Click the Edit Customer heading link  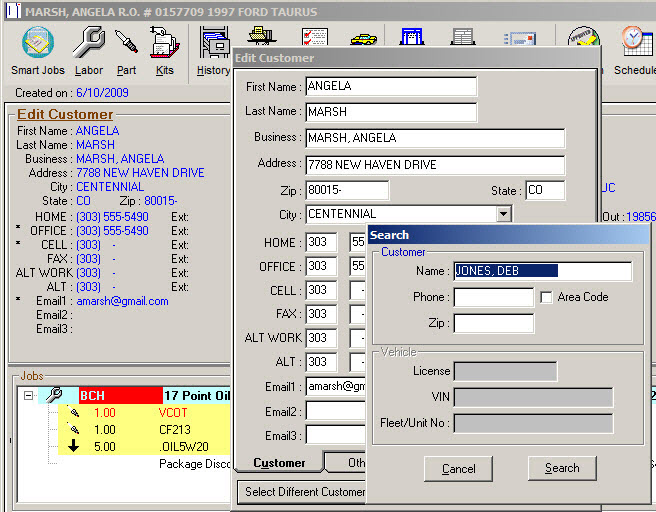[65, 114]
